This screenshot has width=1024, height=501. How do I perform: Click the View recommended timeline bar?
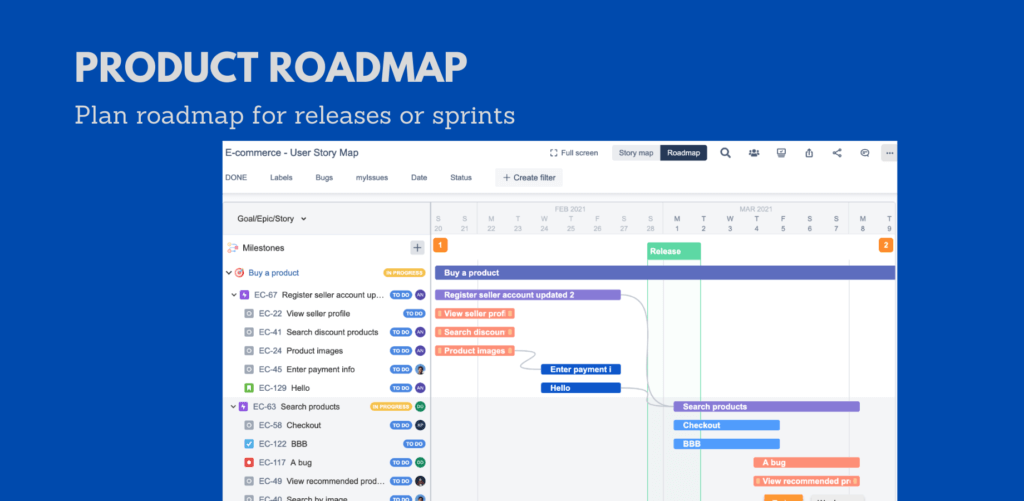tap(807, 481)
